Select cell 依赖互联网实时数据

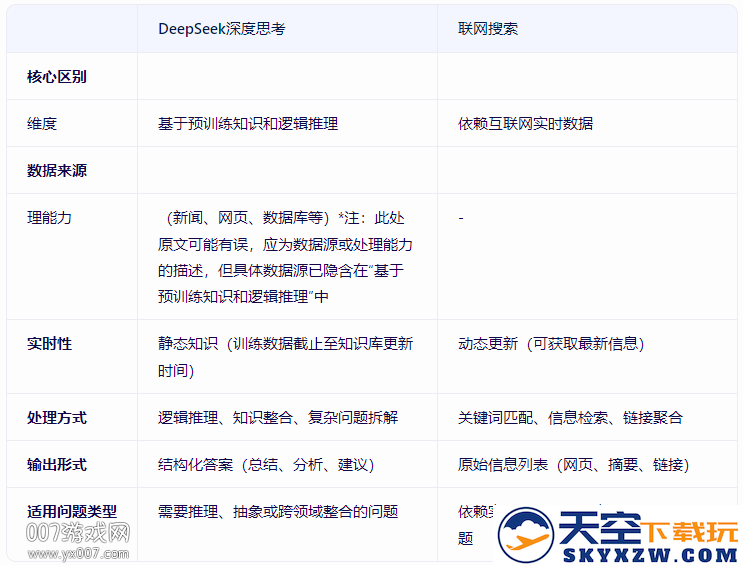pos(525,124)
